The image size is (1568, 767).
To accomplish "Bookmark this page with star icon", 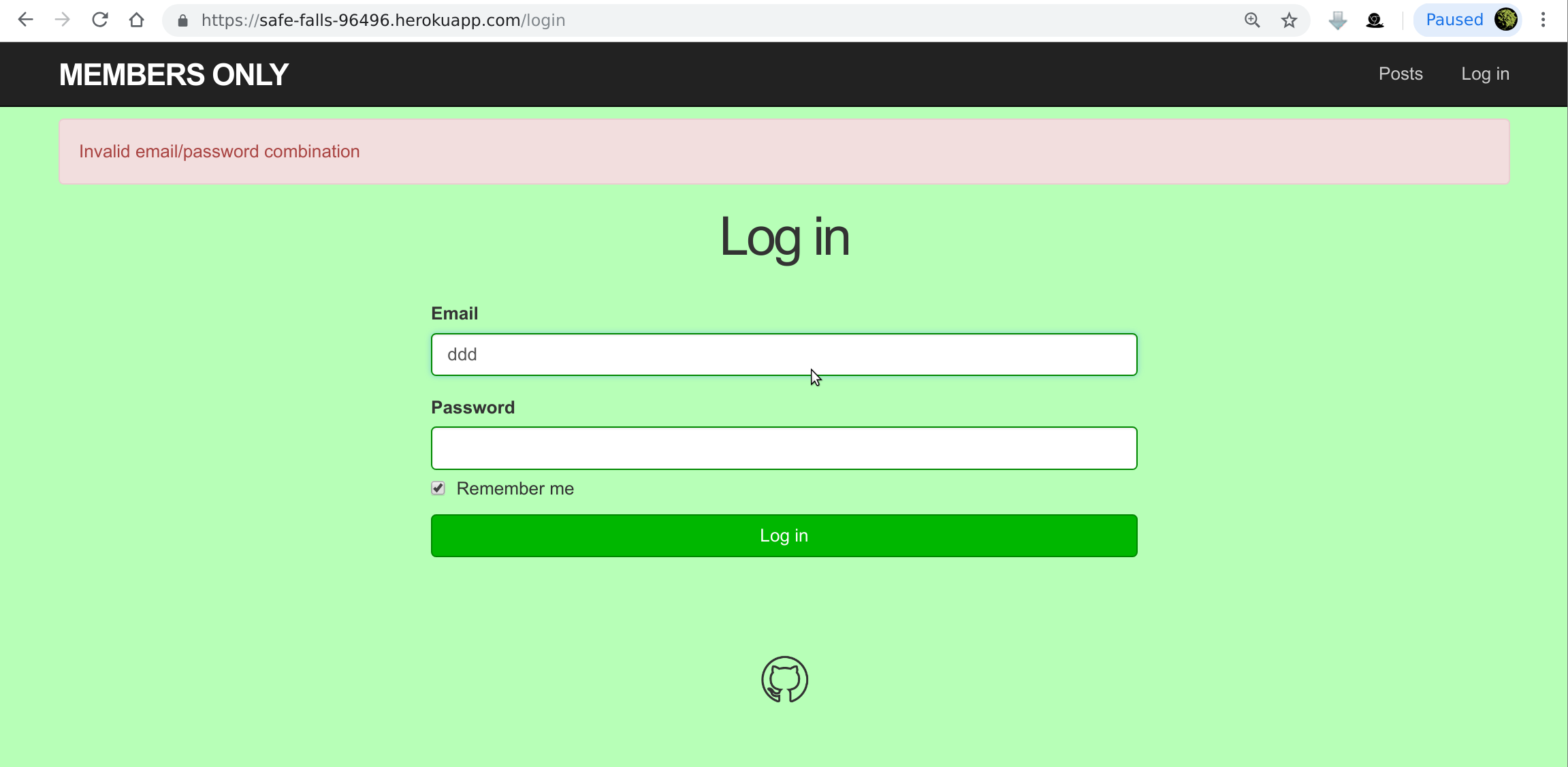I will pyautogui.click(x=1288, y=20).
